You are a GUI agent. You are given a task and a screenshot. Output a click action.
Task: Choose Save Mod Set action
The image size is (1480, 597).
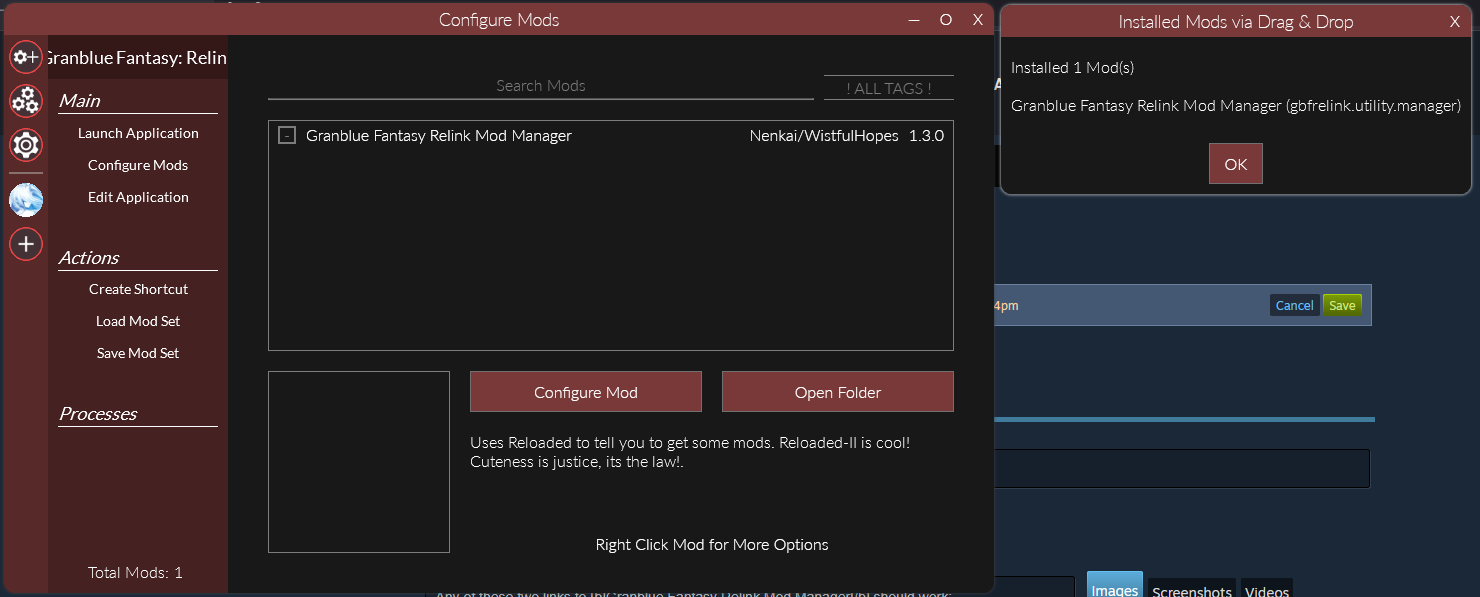coord(138,353)
